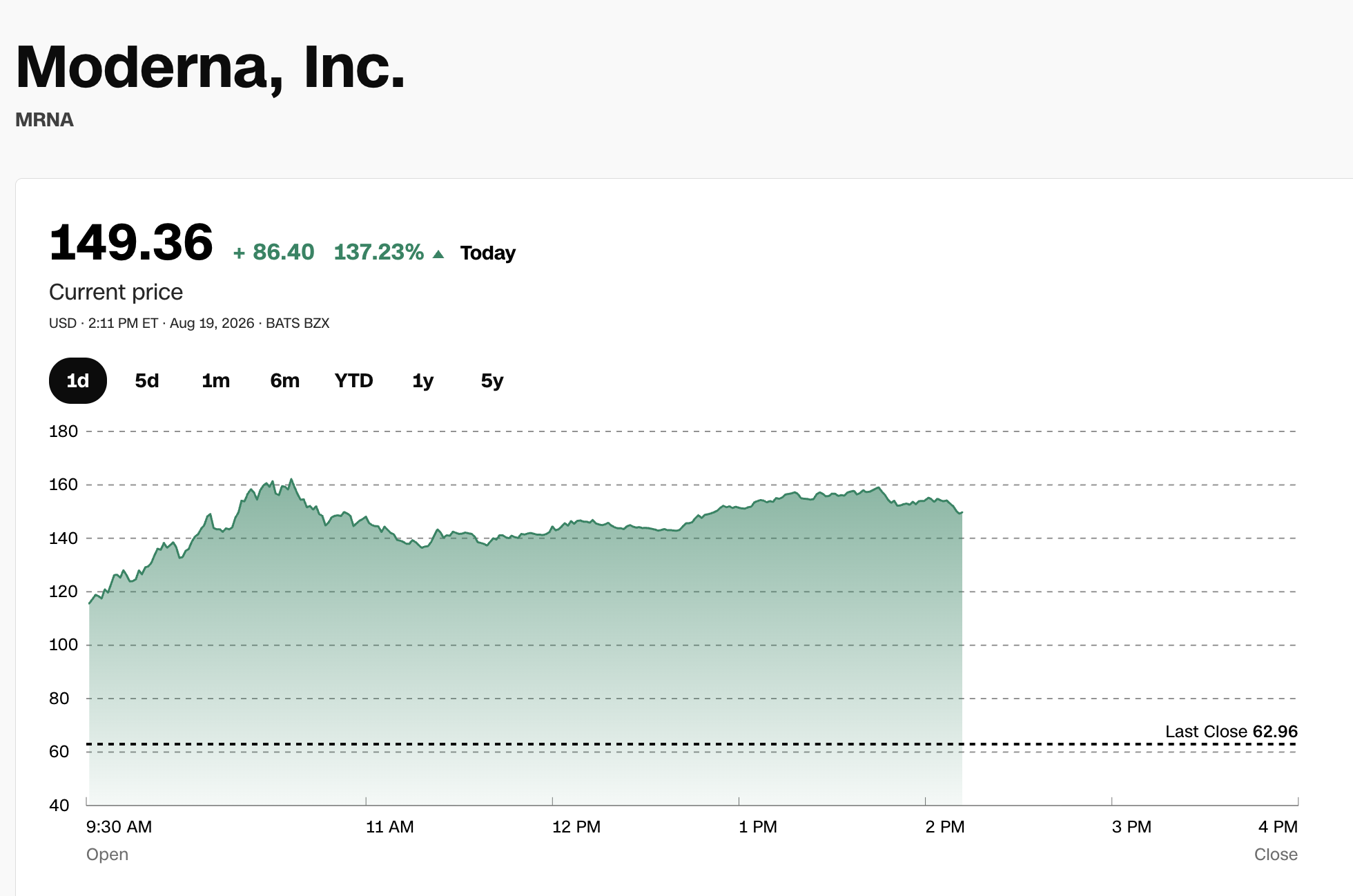Select the 6m range tab
This screenshot has height=896, width=1353.
point(285,380)
